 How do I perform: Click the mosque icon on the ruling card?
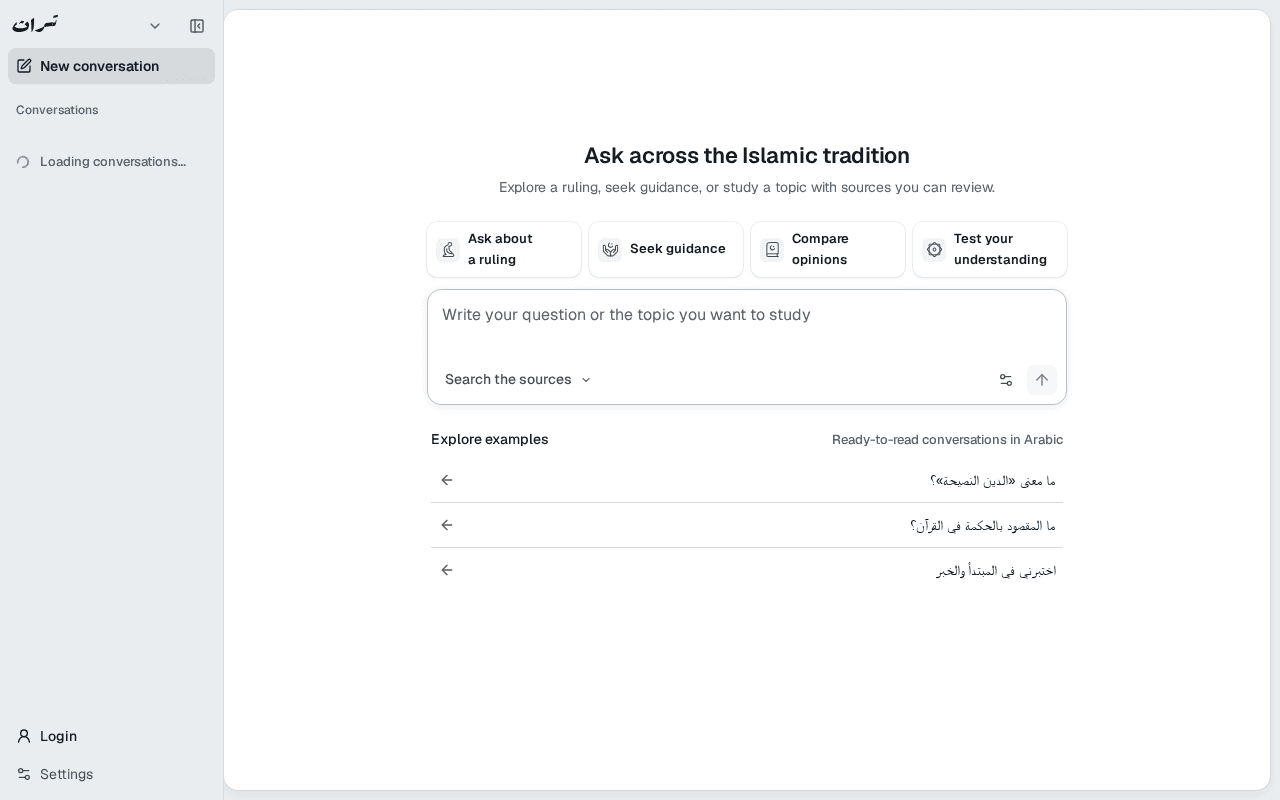pyautogui.click(x=448, y=250)
